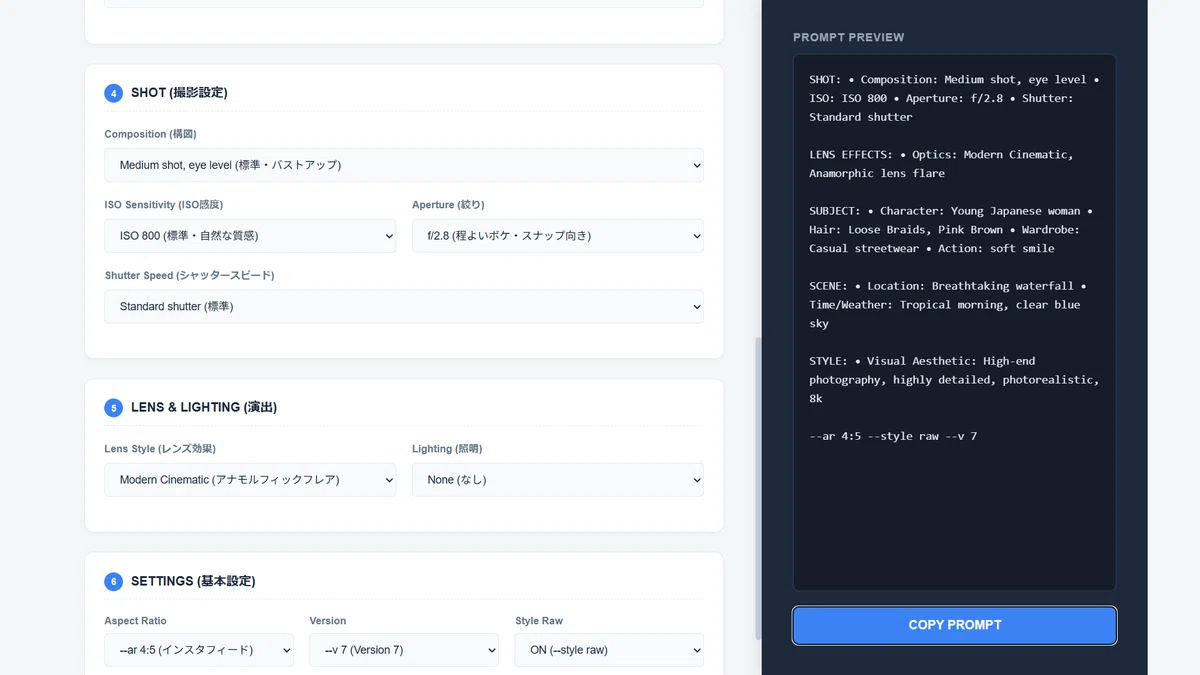Open the Lighting dropdown set to None
The height and width of the screenshot is (675, 1200).
click(558, 480)
